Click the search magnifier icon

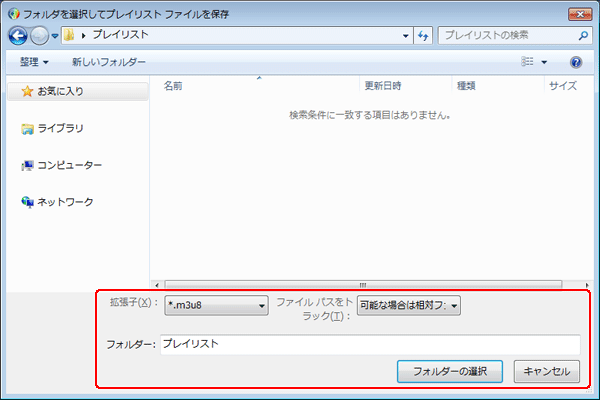[x=583, y=35]
